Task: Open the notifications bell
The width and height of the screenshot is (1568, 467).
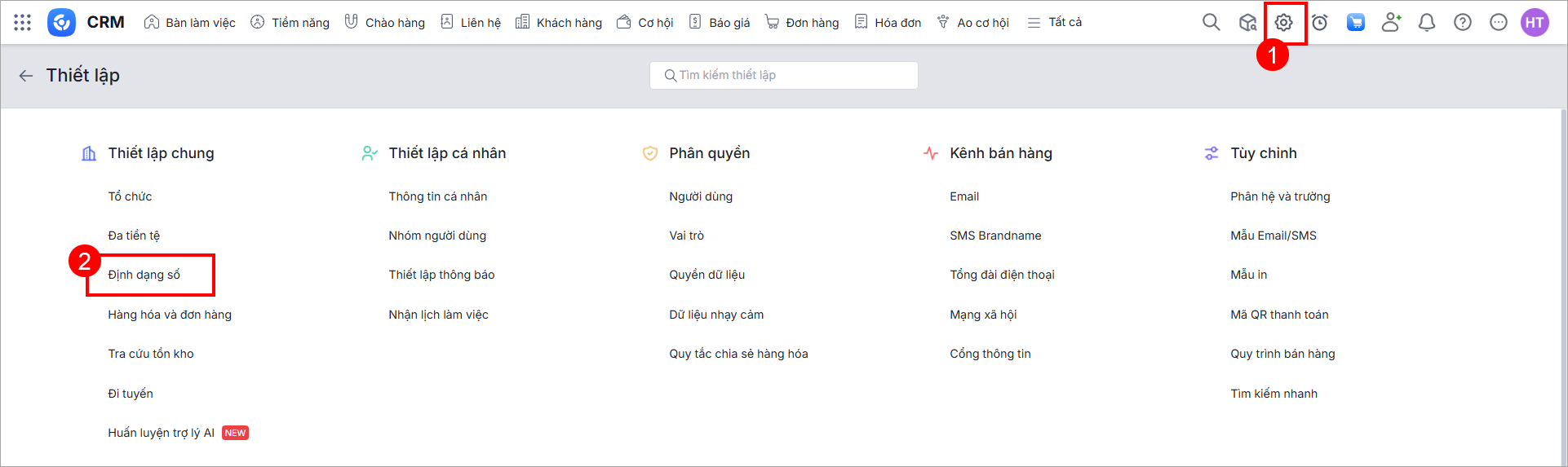Action: click(1426, 23)
